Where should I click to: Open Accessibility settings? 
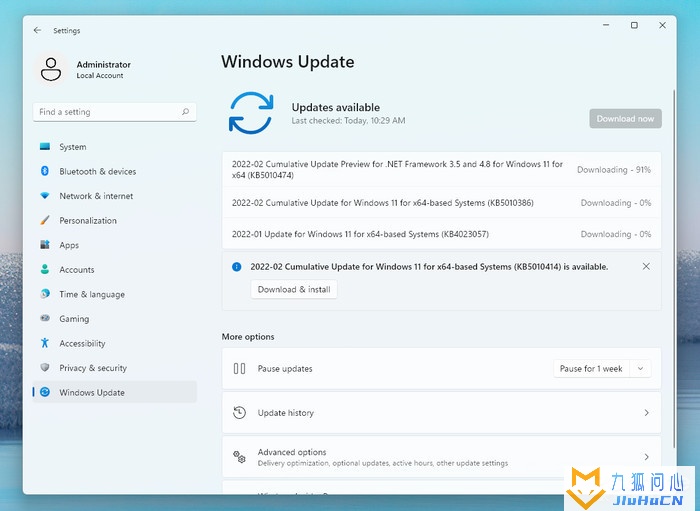[x=115, y=343]
